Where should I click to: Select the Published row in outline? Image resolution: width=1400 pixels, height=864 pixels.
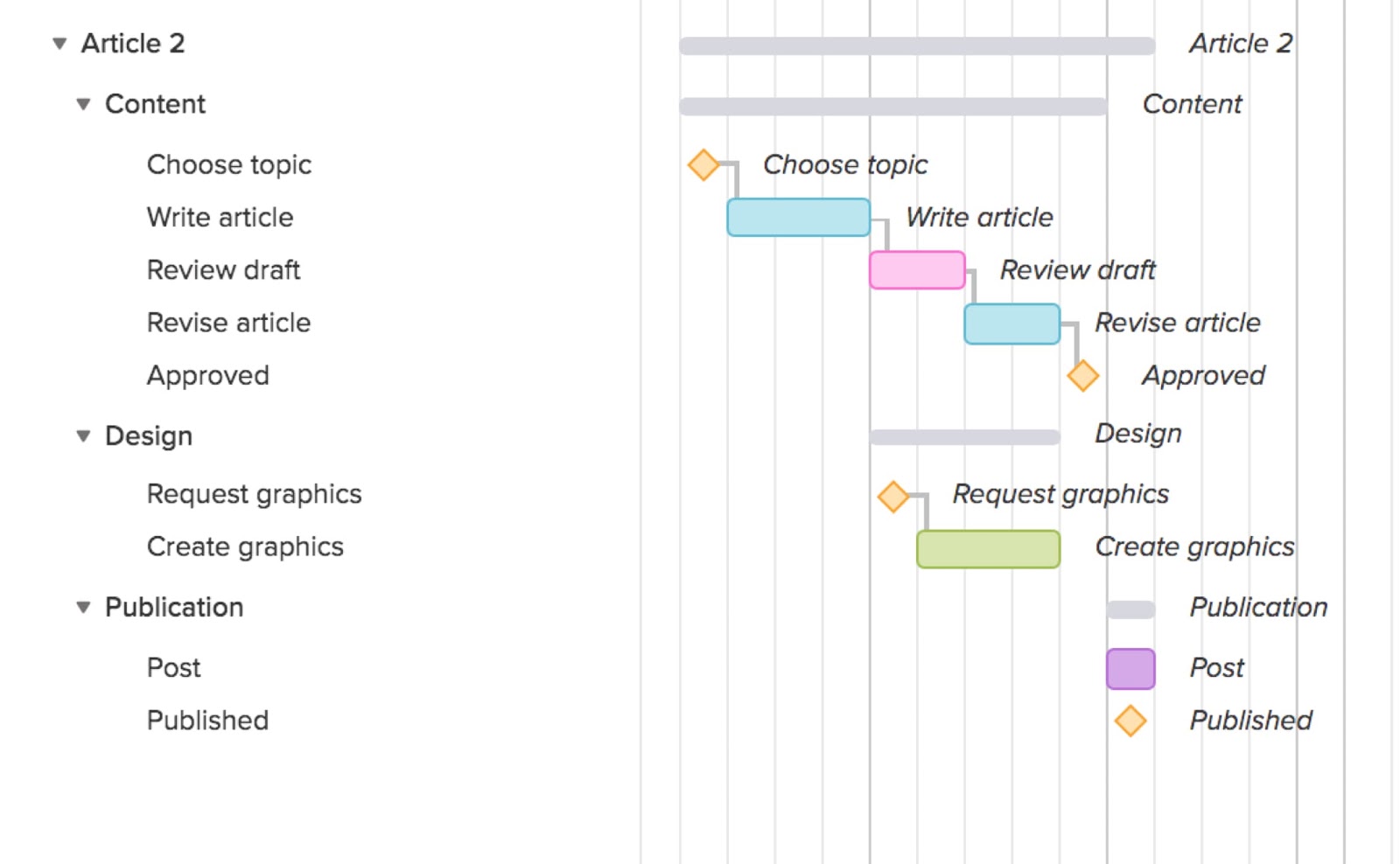tap(207, 721)
